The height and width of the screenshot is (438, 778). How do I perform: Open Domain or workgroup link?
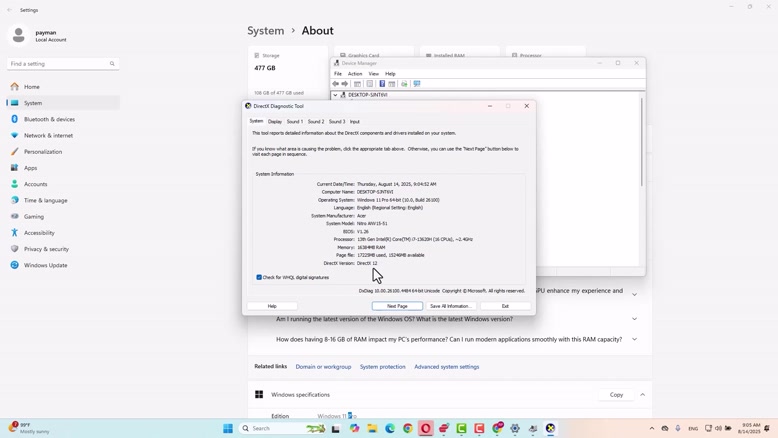324,367
